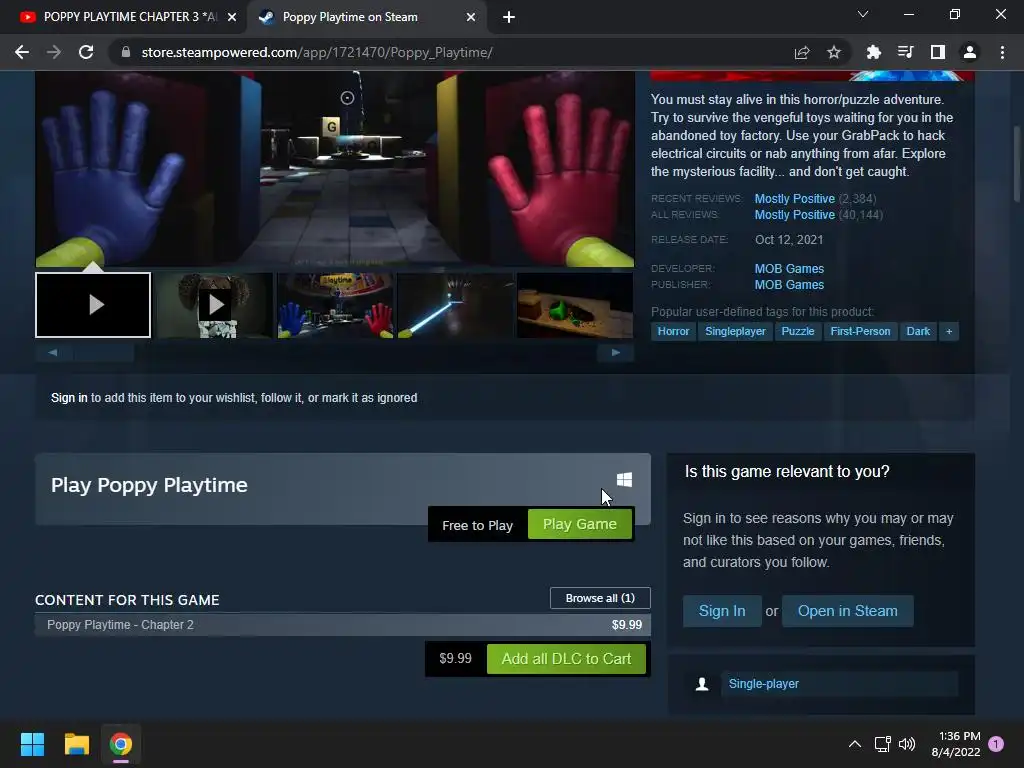Click the Sign in wishlist link
The image size is (1024, 768).
(69, 398)
